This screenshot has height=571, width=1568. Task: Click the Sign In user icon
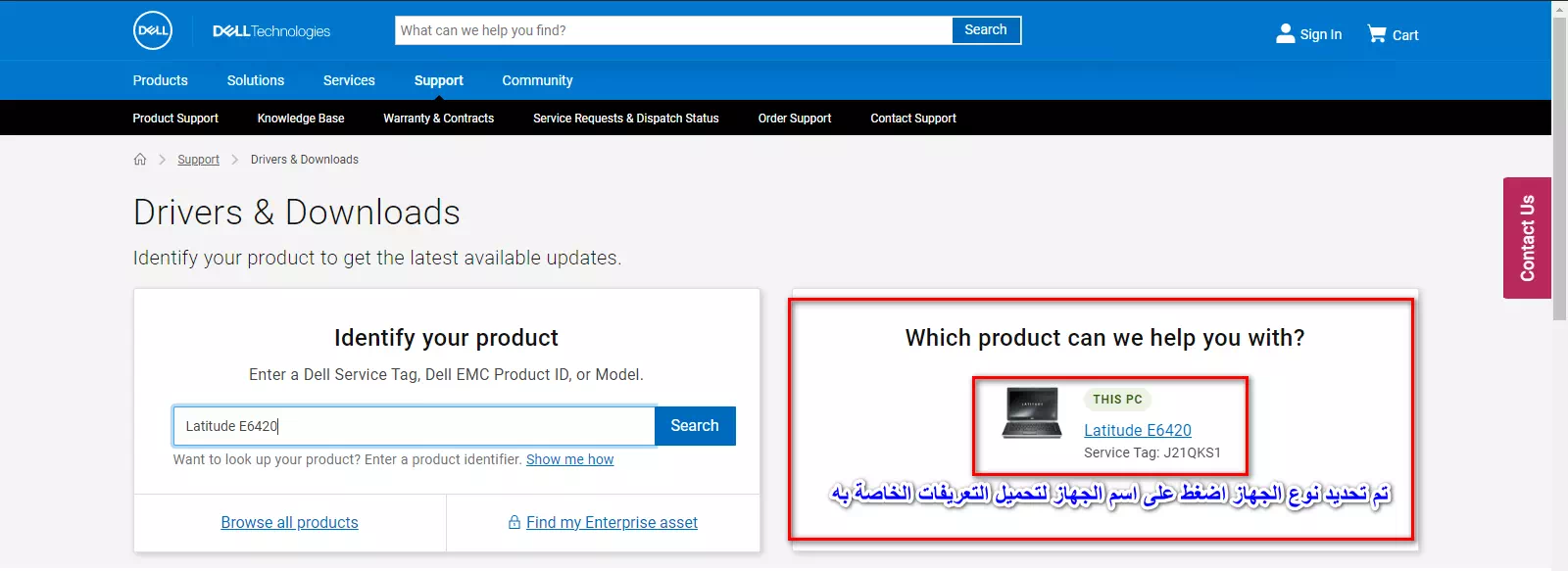(1285, 33)
